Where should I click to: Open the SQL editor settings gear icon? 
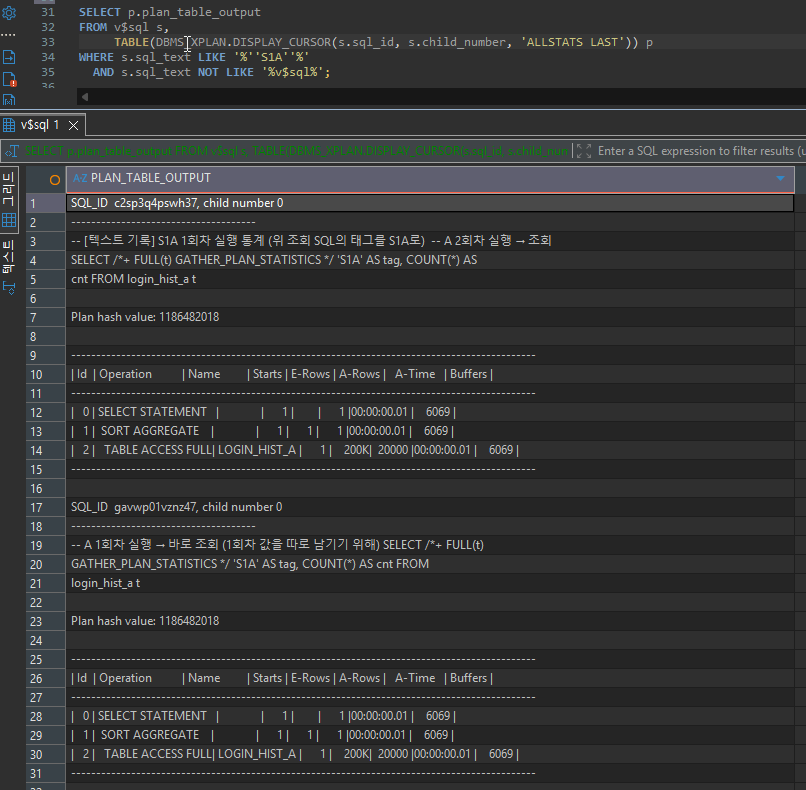pos(9,12)
